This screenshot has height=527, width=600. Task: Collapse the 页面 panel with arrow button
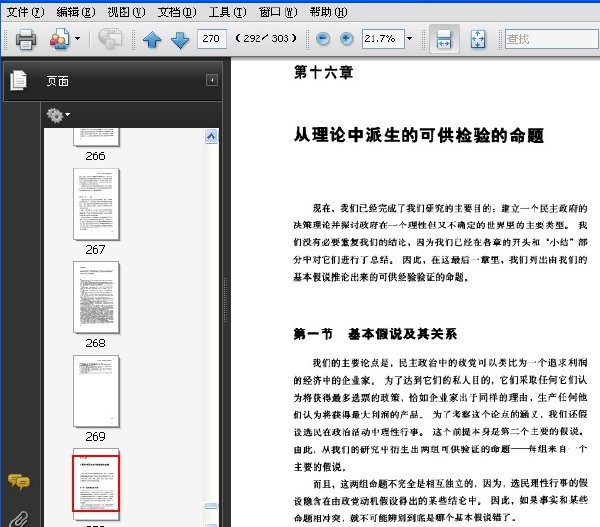coord(212,80)
